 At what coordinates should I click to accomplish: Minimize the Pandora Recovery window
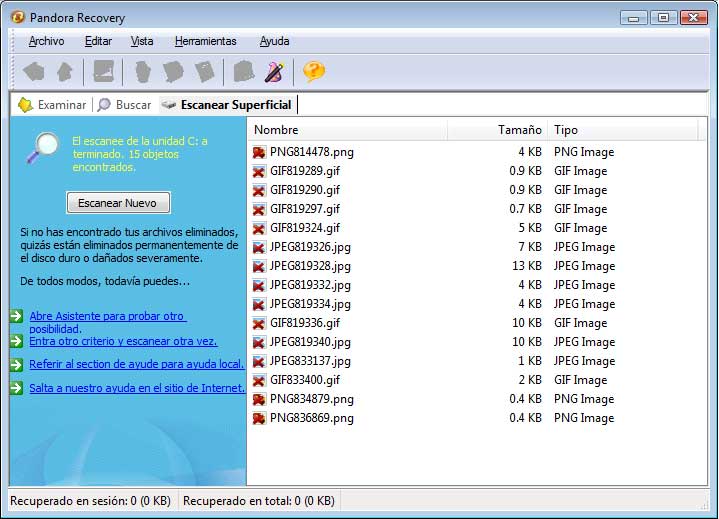tap(634, 18)
